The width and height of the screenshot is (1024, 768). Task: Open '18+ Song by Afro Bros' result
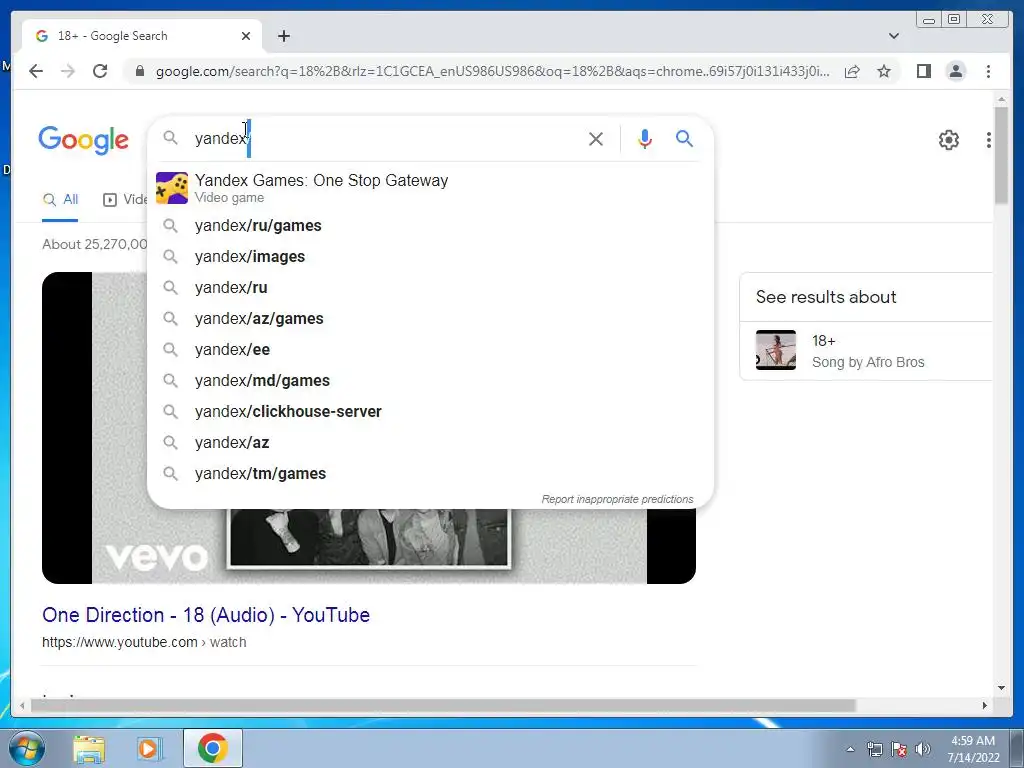(x=868, y=351)
